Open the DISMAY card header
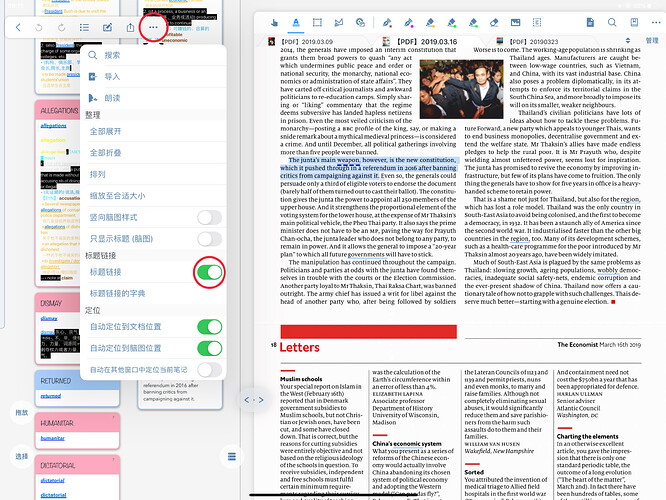The height and width of the screenshot is (500, 666). [58, 303]
